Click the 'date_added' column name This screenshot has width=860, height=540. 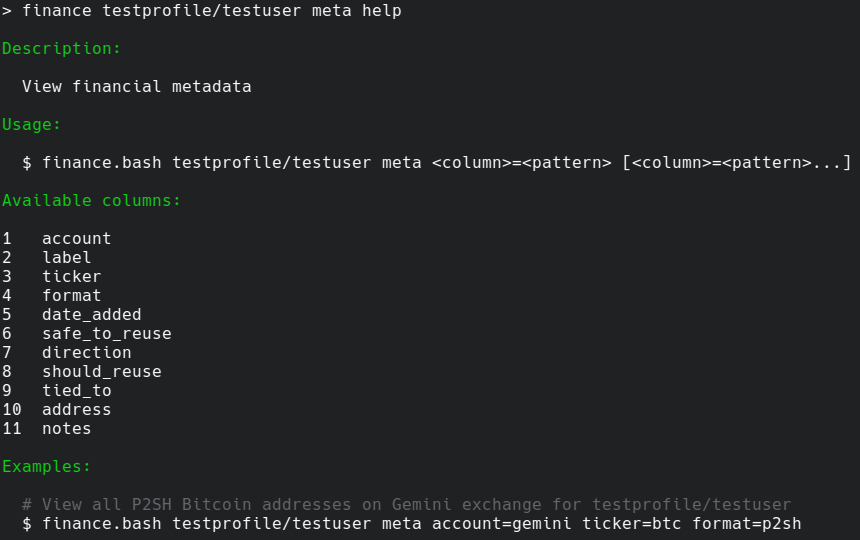91,315
